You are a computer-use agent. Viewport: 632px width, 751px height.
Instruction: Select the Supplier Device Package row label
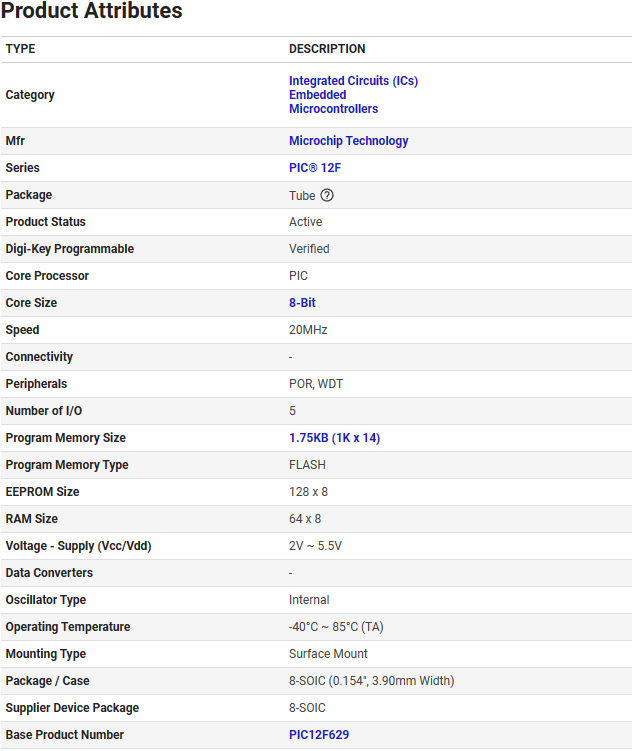[72, 708]
